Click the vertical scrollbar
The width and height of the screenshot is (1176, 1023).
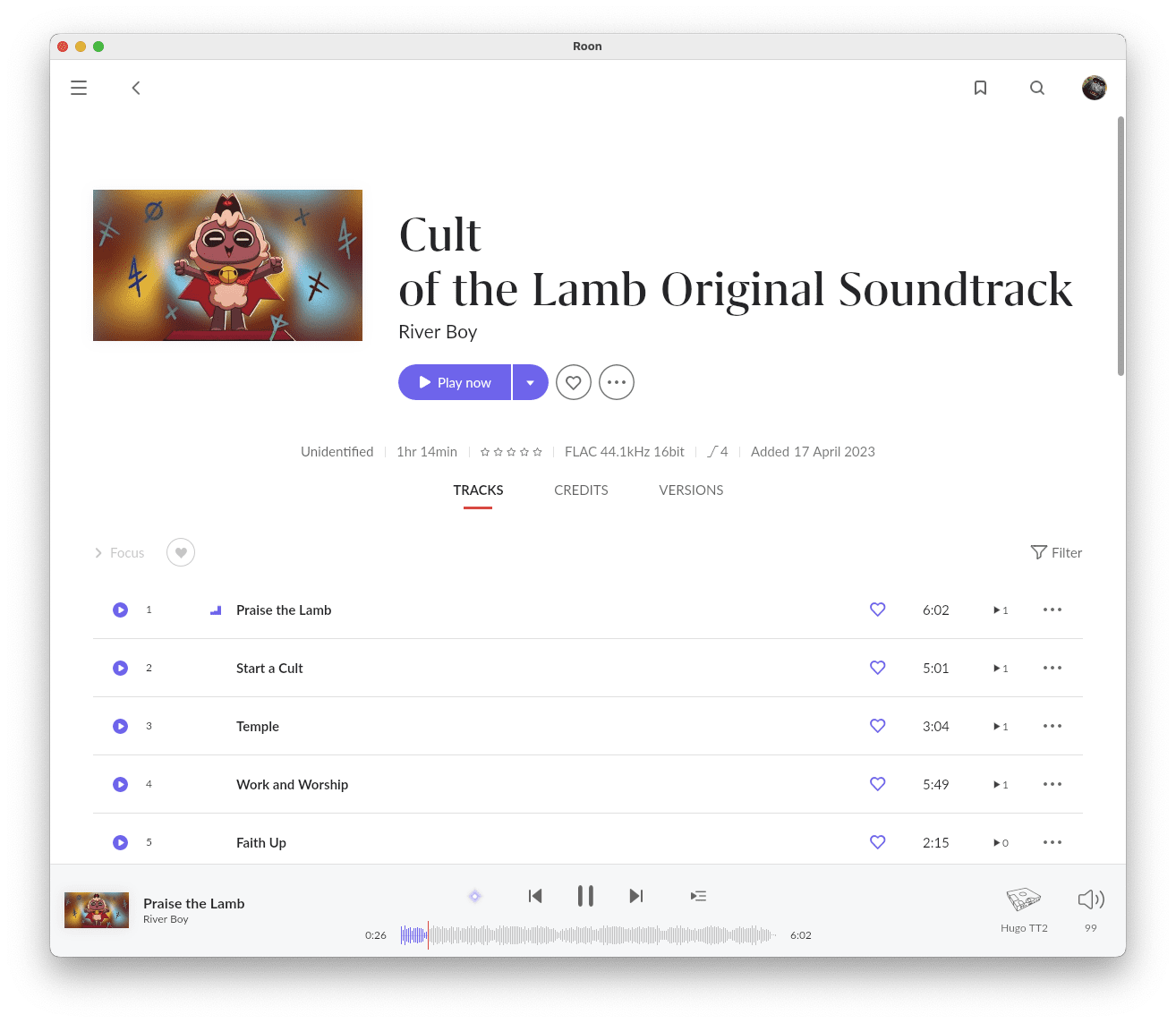point(1121,246)
